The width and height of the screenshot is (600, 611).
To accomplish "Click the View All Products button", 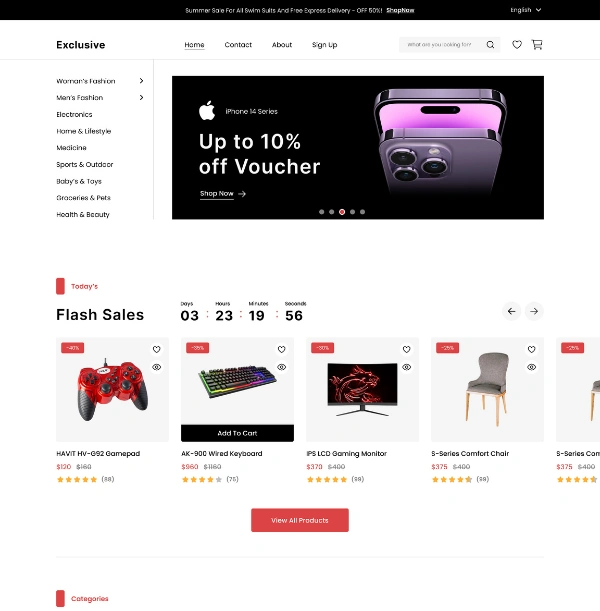I will (300, 520).
